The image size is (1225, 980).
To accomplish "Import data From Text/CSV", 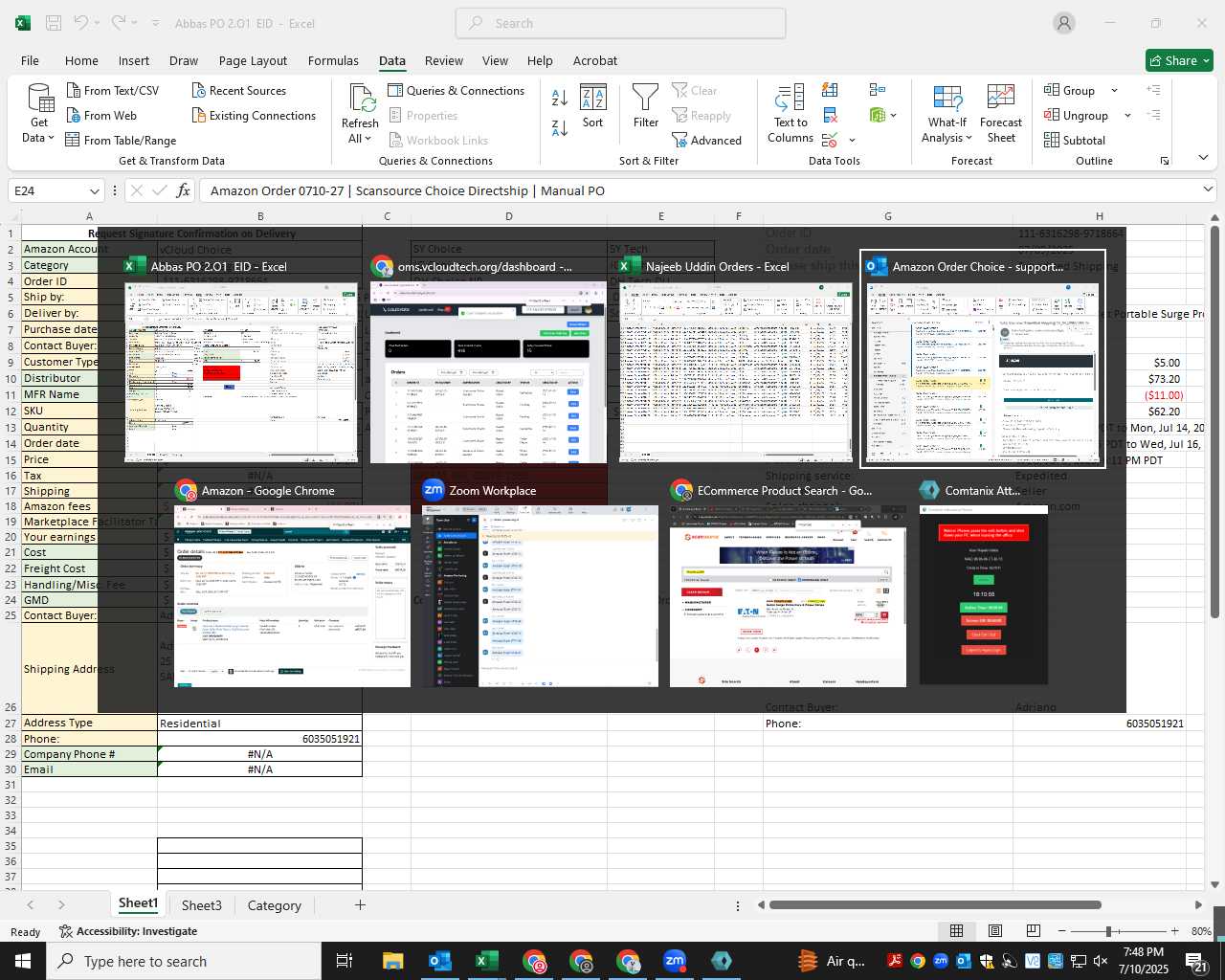I will point(113,90).
